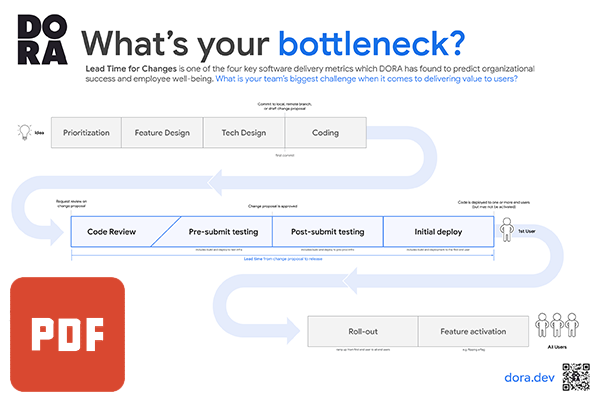Select the Pre-submit testing stage
Image resolution: width=600 pixels, height=400 pixels.
(x=224, y=231)
